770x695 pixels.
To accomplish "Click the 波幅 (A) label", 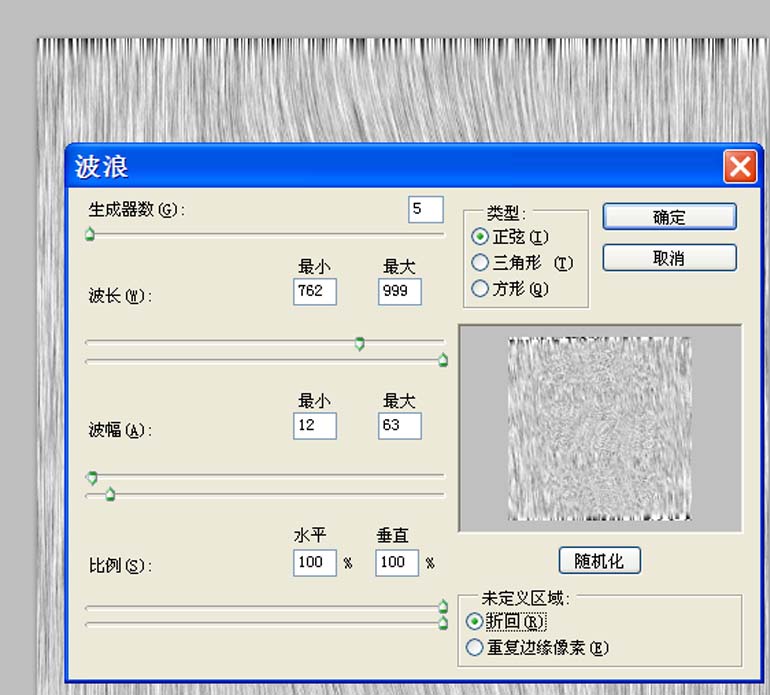I will pyautogui.click(x=120, y=430).
